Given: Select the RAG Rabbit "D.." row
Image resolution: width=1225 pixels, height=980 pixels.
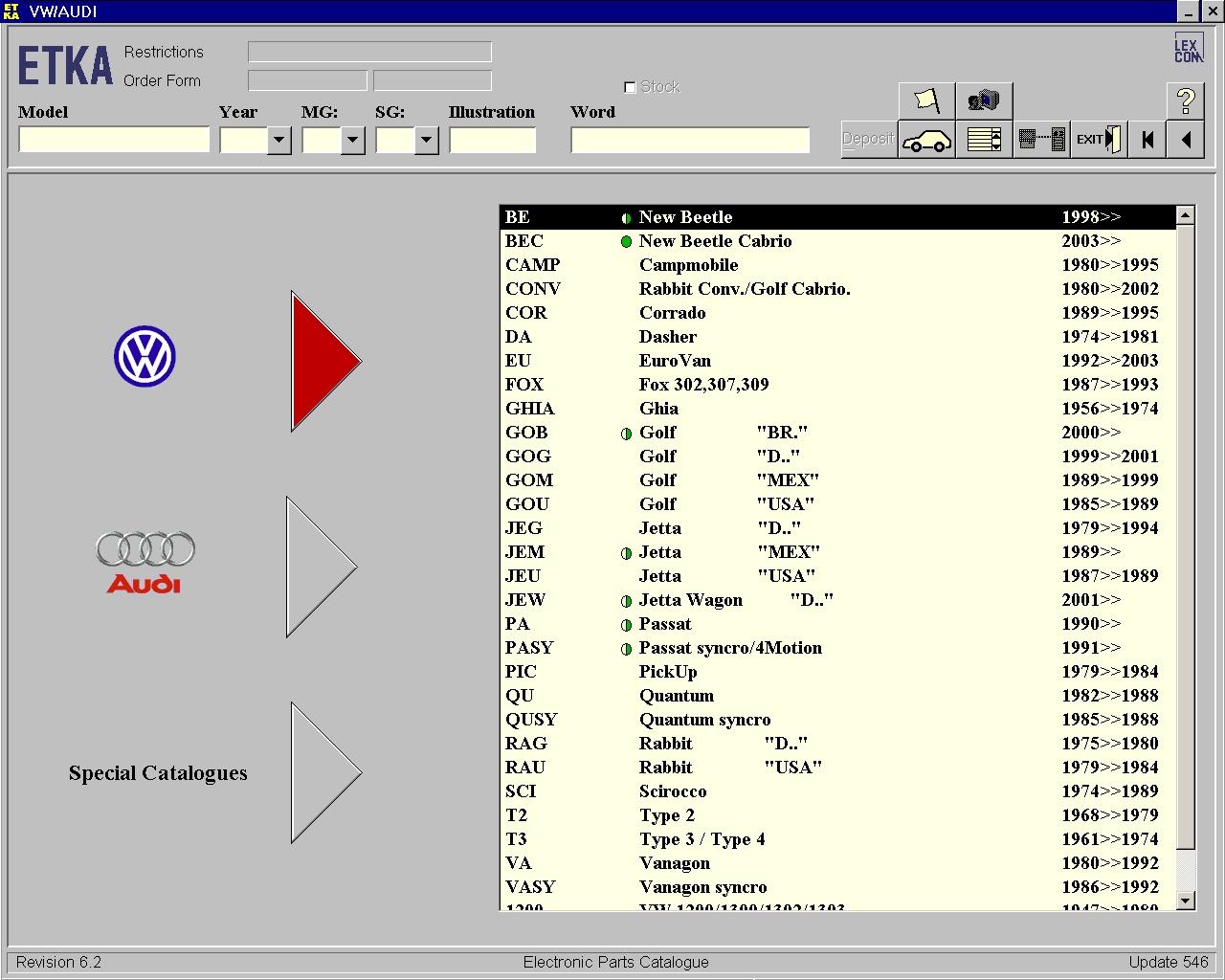Looking at the screenshot, I should click(837, 744).
